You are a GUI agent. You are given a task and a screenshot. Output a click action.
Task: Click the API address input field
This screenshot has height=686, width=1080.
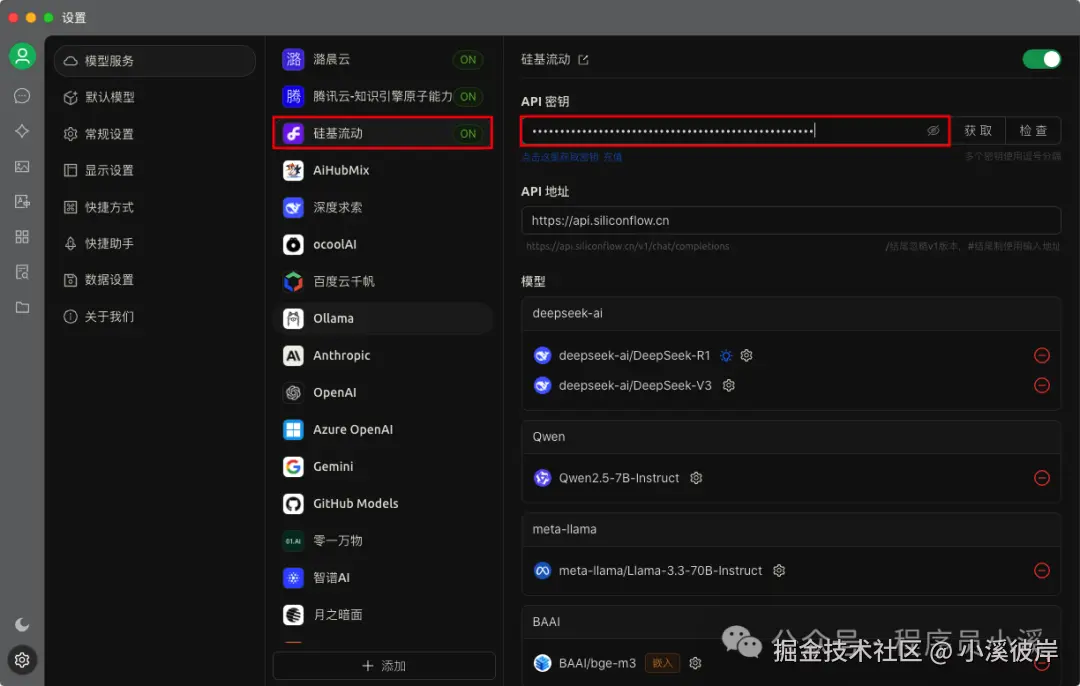tap(790, 220)
